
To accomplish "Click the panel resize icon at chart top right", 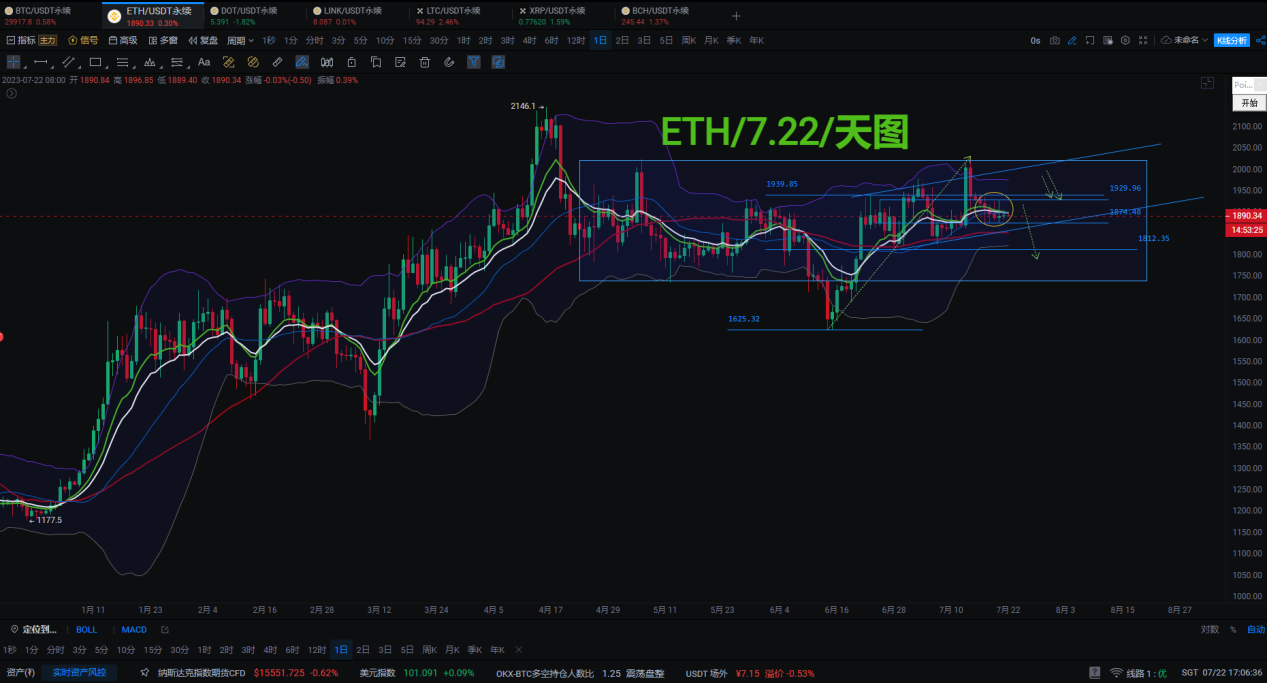I will tap(1207, 83).
